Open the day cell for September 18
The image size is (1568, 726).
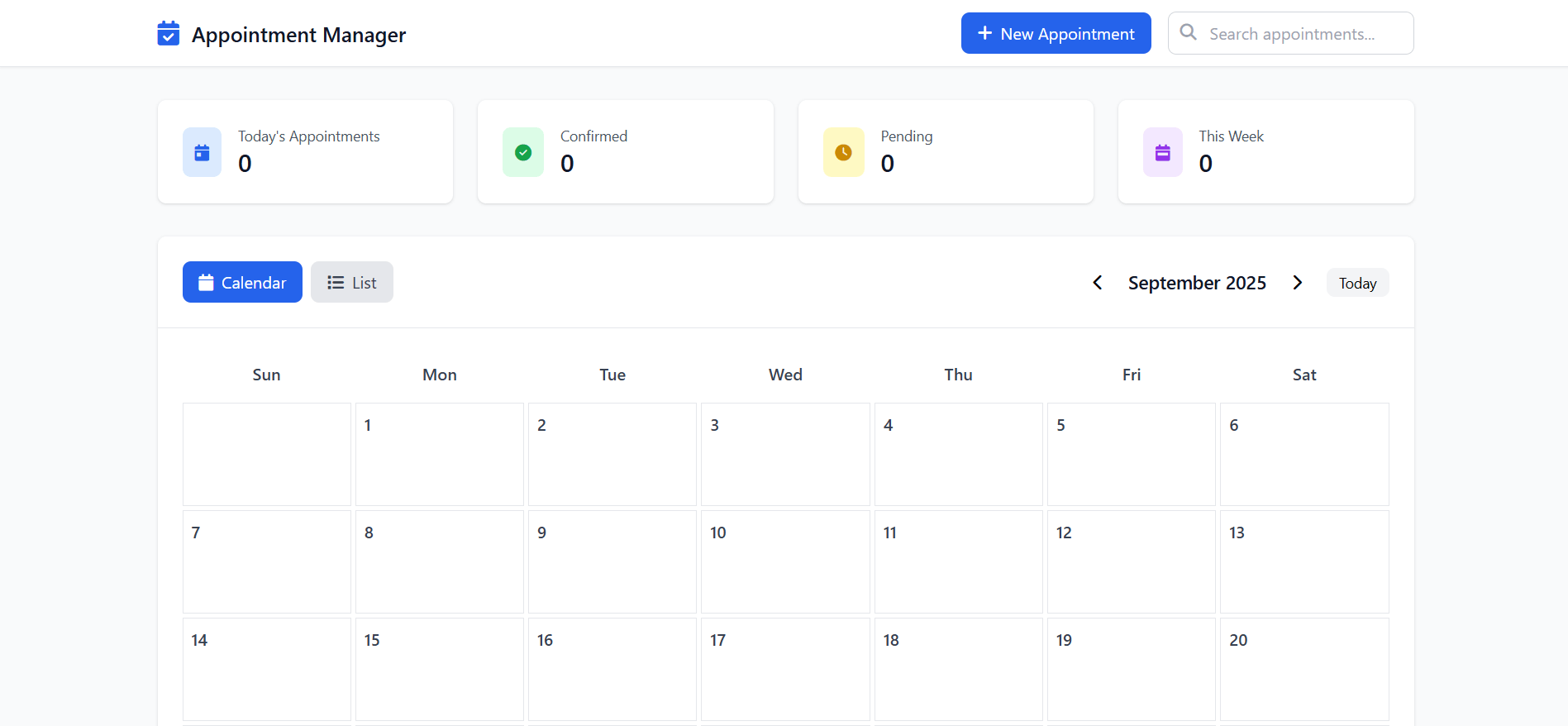[x=958, y=669]
